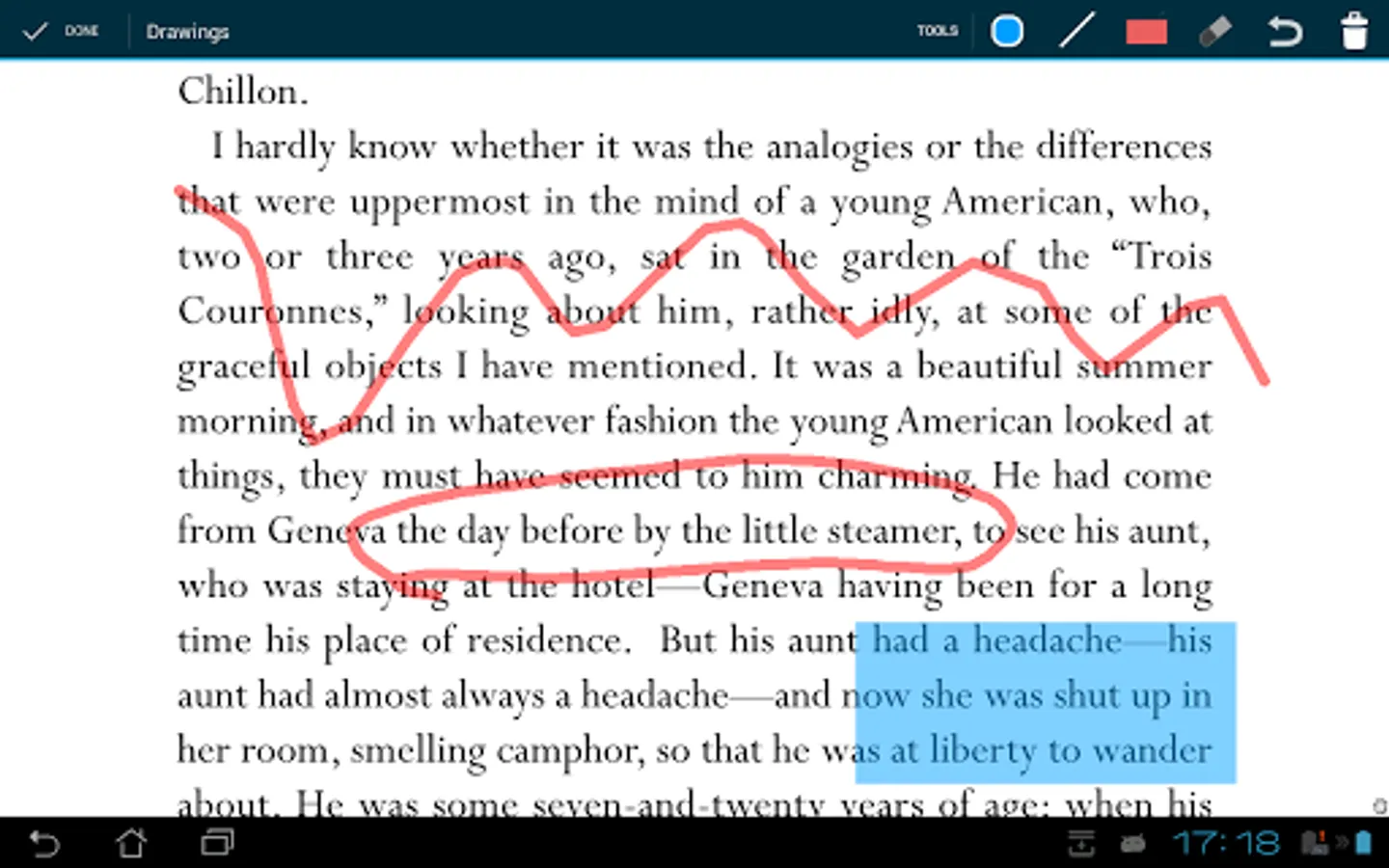
Task: Tap the text "Trois" in the paragraph
Action: (1169, 257)
